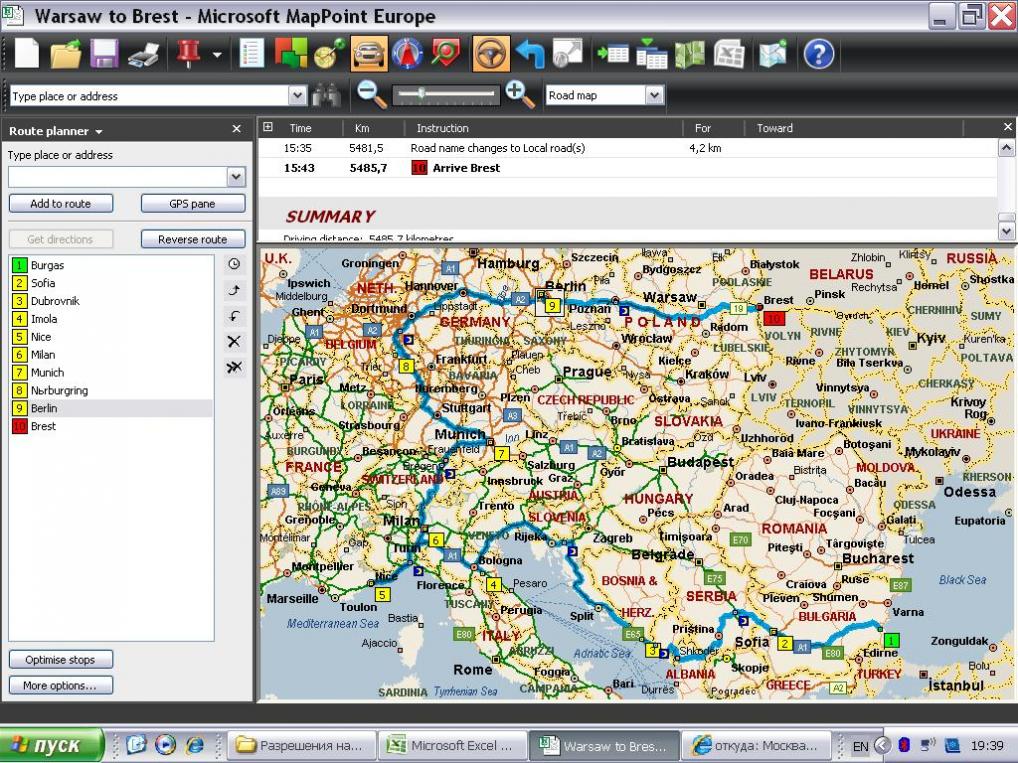
Task: Click the map settings icon beside Help
Action: click(x=773, y=53)
